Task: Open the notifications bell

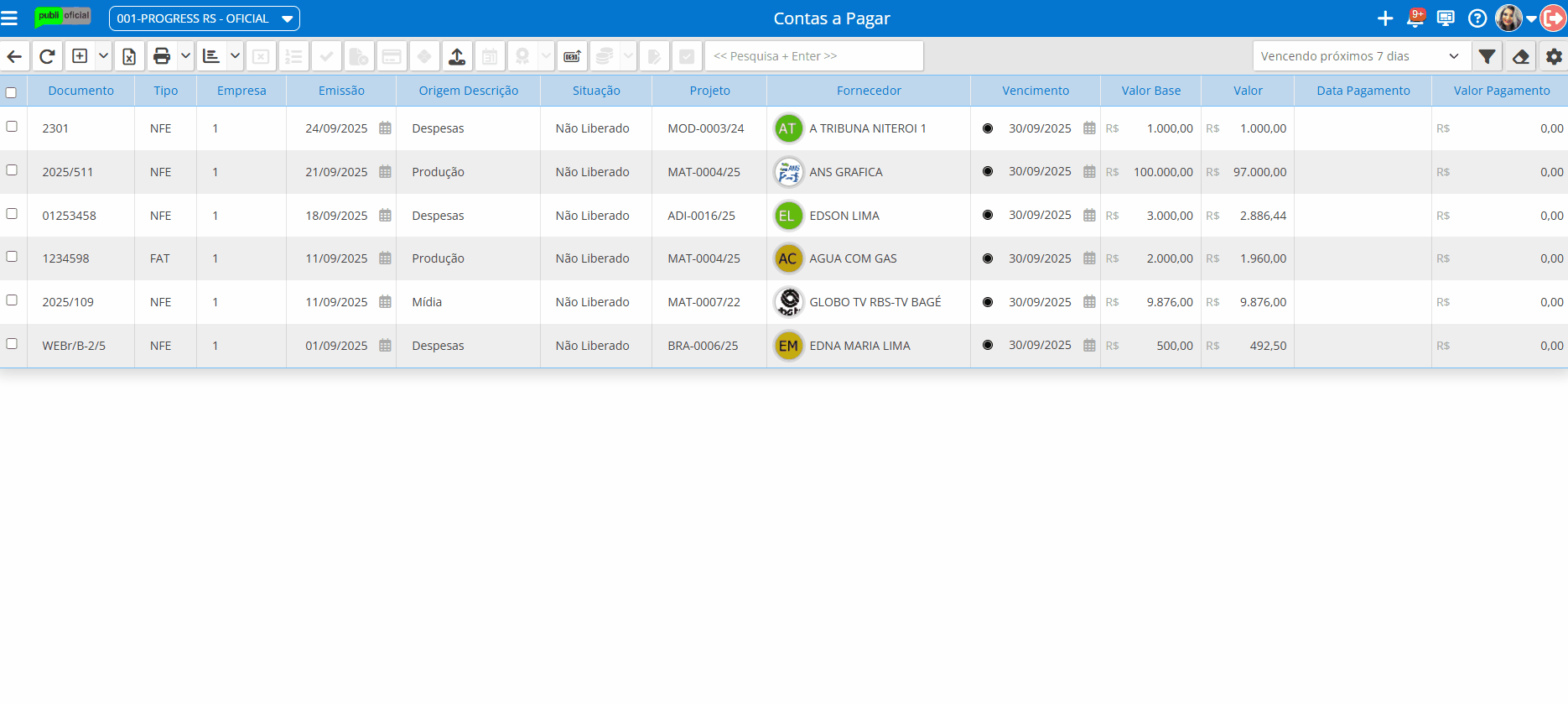Action: coord(1415,18)
